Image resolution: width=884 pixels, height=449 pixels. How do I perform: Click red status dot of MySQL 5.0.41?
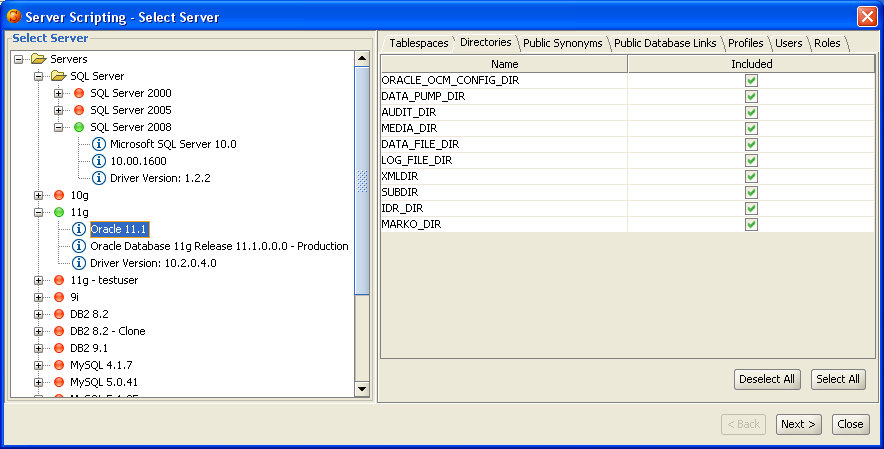[x=59, y=382]
